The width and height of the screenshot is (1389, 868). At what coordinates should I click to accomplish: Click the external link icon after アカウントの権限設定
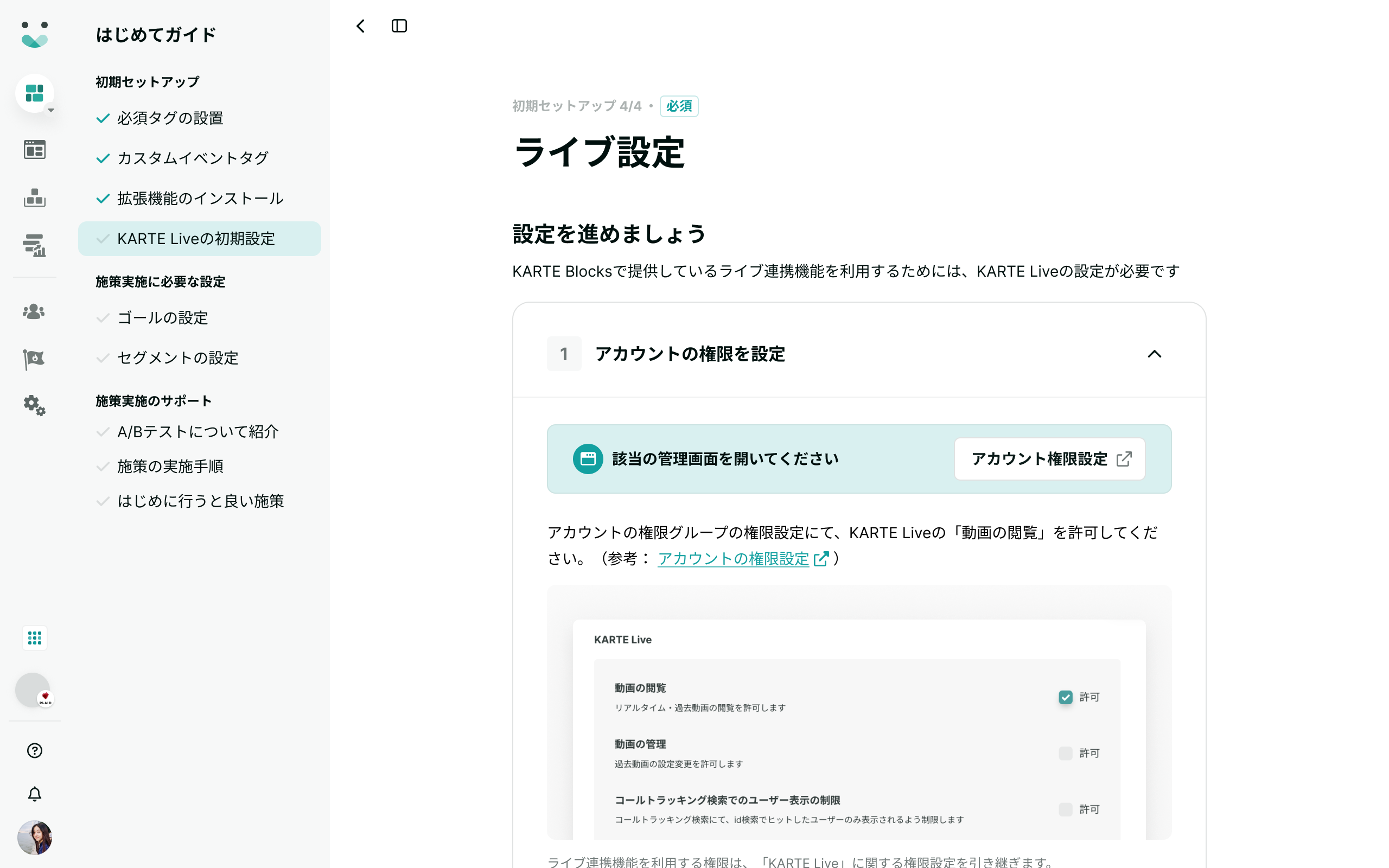[x=821, y=559]
